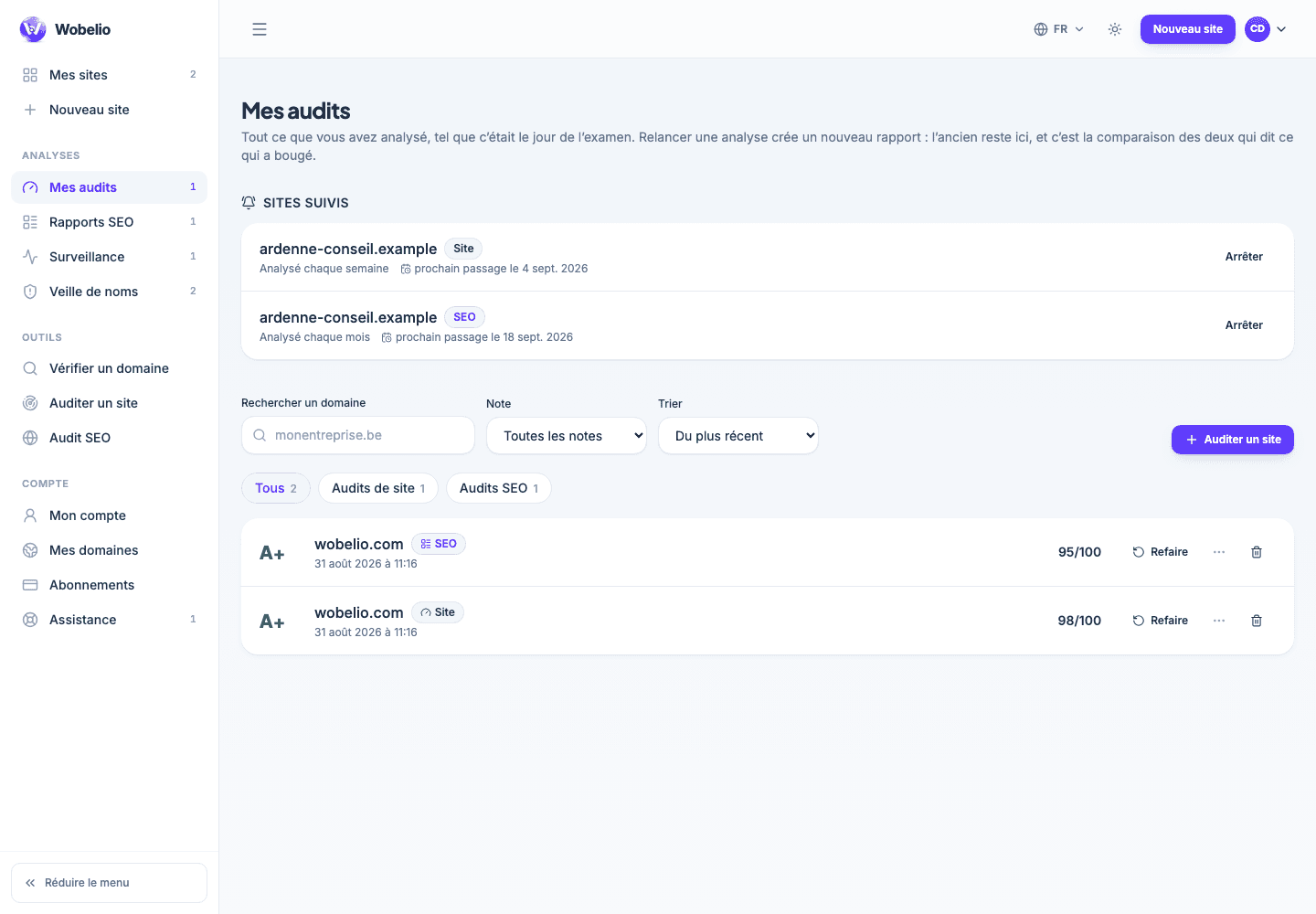Open the Du plus récent sort dropdown

(738, 436)
